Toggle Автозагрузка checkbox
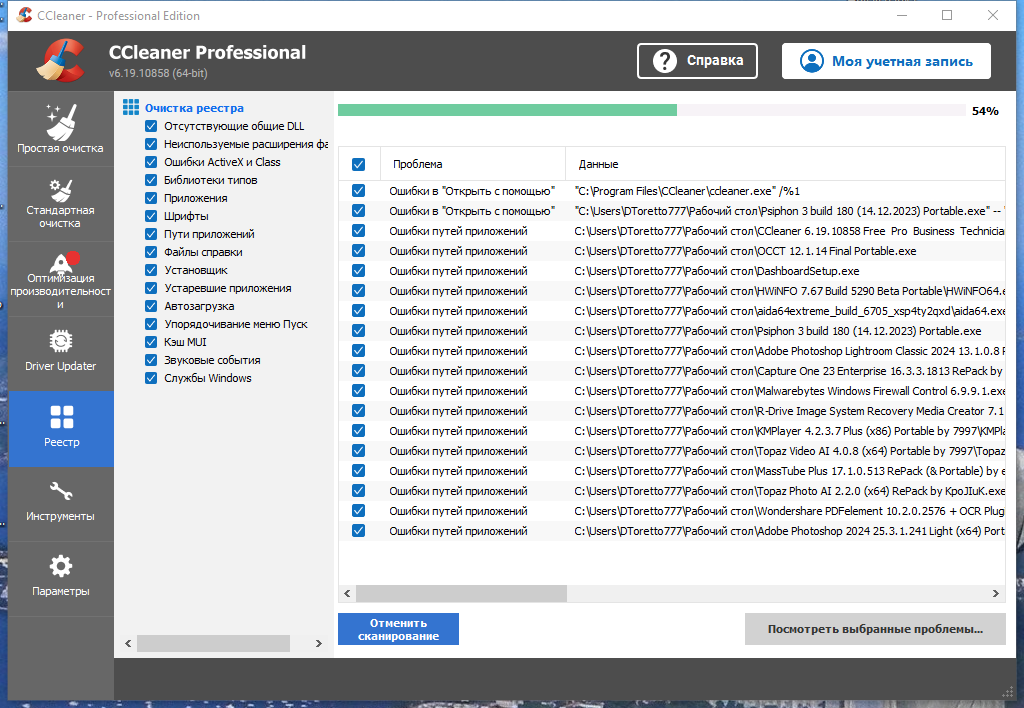This screenshot has width=1024, height=708. pyautogui.click(x=151, y=306)
